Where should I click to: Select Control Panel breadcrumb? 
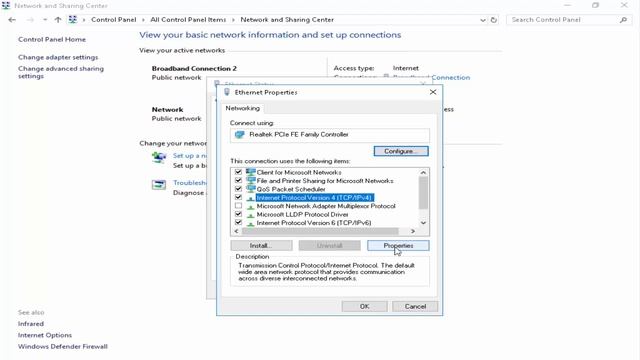pyautogui.click(x=113, y=20)
